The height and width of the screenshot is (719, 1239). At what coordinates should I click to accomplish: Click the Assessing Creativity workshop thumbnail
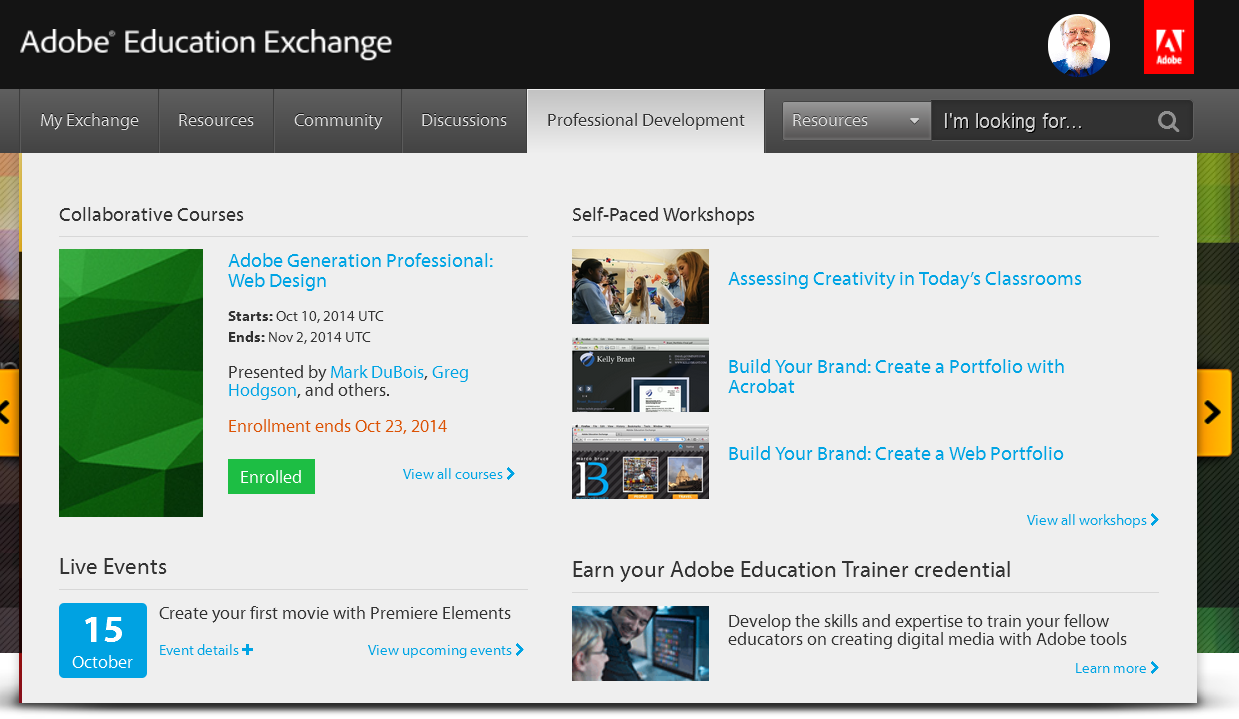point(640,287)
